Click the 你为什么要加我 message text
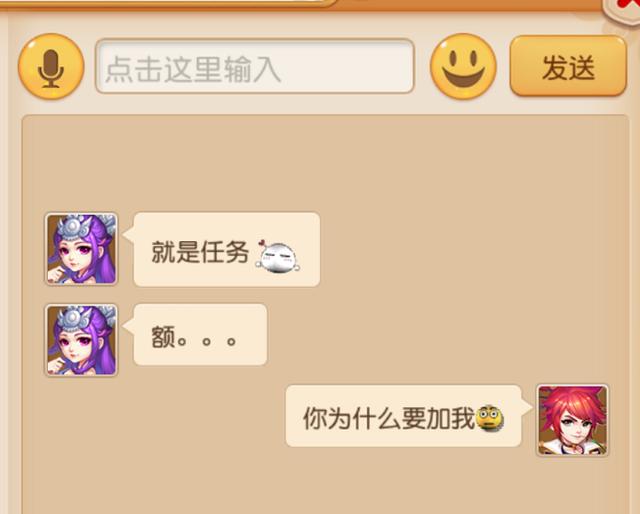The width and height of the screenshot is (640, 514). 389,418
